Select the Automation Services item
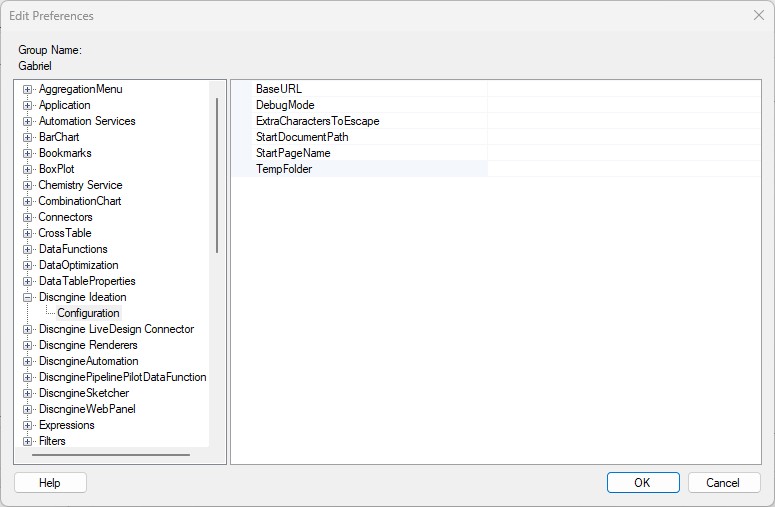Viewport: 775px width, 507px height. (x=87, y=121)
